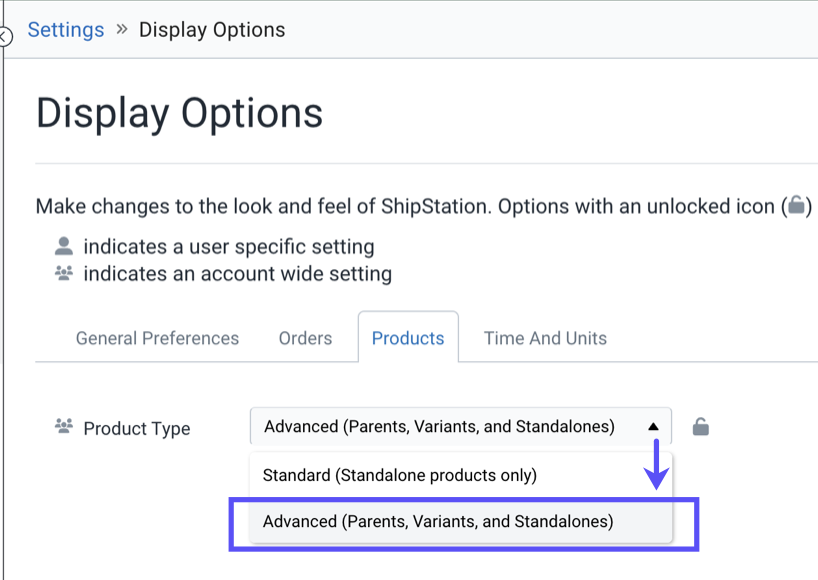Open the Orders tab

click(305, 338)
